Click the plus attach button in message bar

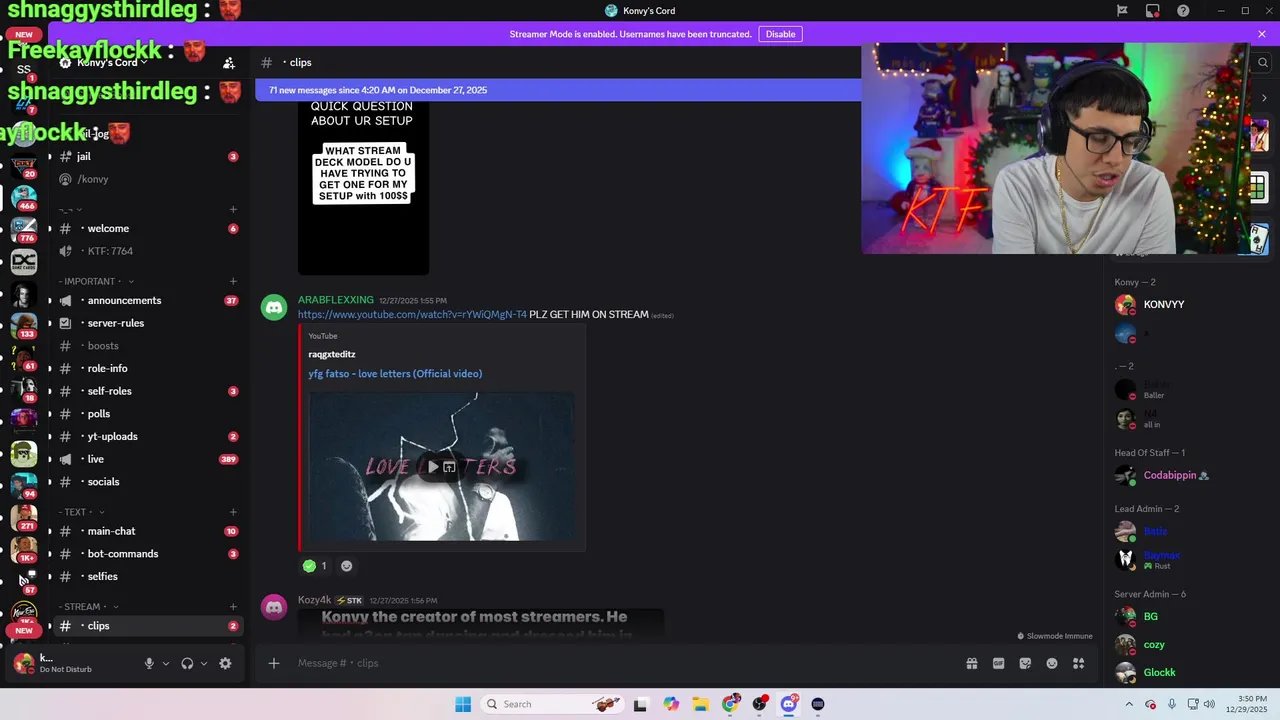pyautogui.click(x=273, y=663)
